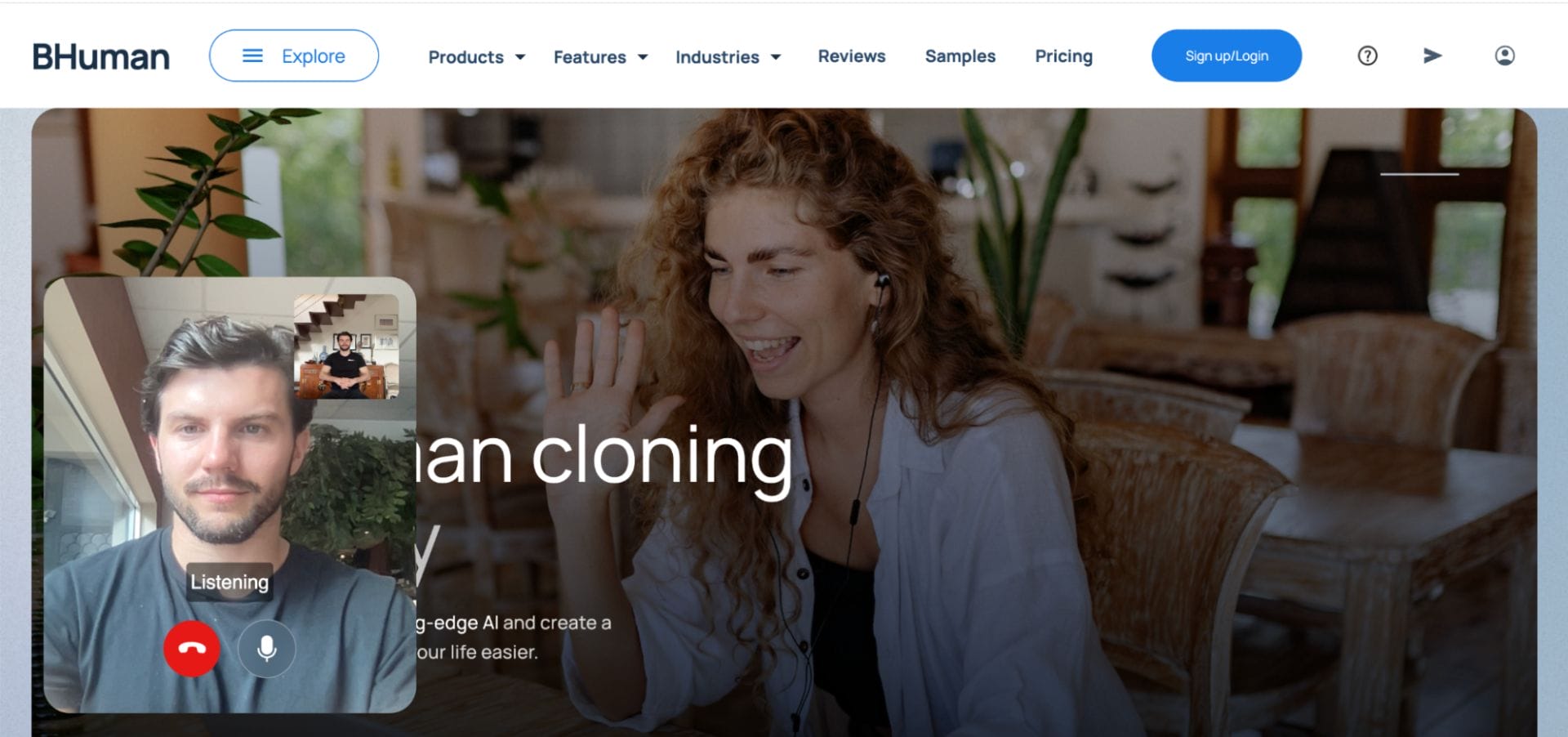Expand the Products dropdown arrow
The height and width of the screenshot is (737, 1568).
(x=520, y=57)
